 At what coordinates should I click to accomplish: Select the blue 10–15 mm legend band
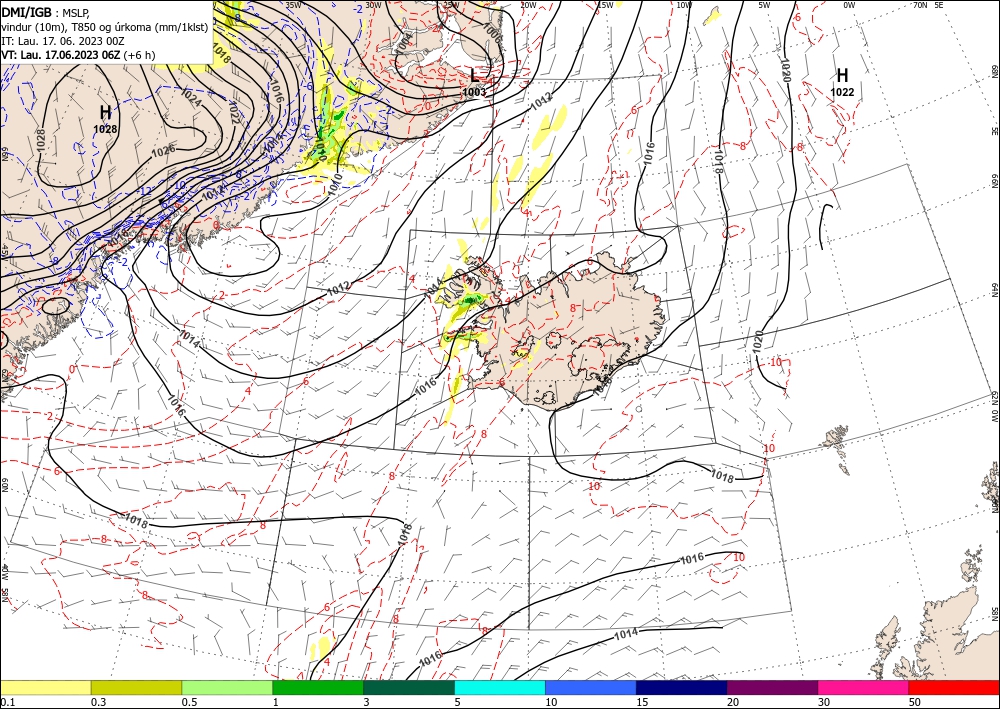591,687
